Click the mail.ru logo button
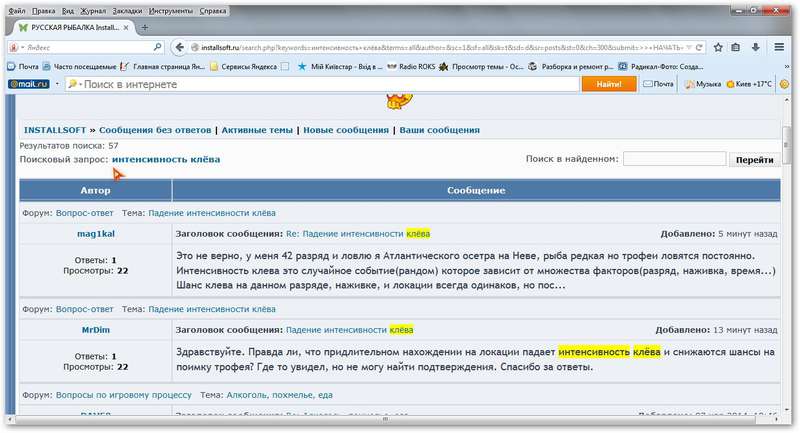Screen dimensions: 800x433 pos(29,84)
